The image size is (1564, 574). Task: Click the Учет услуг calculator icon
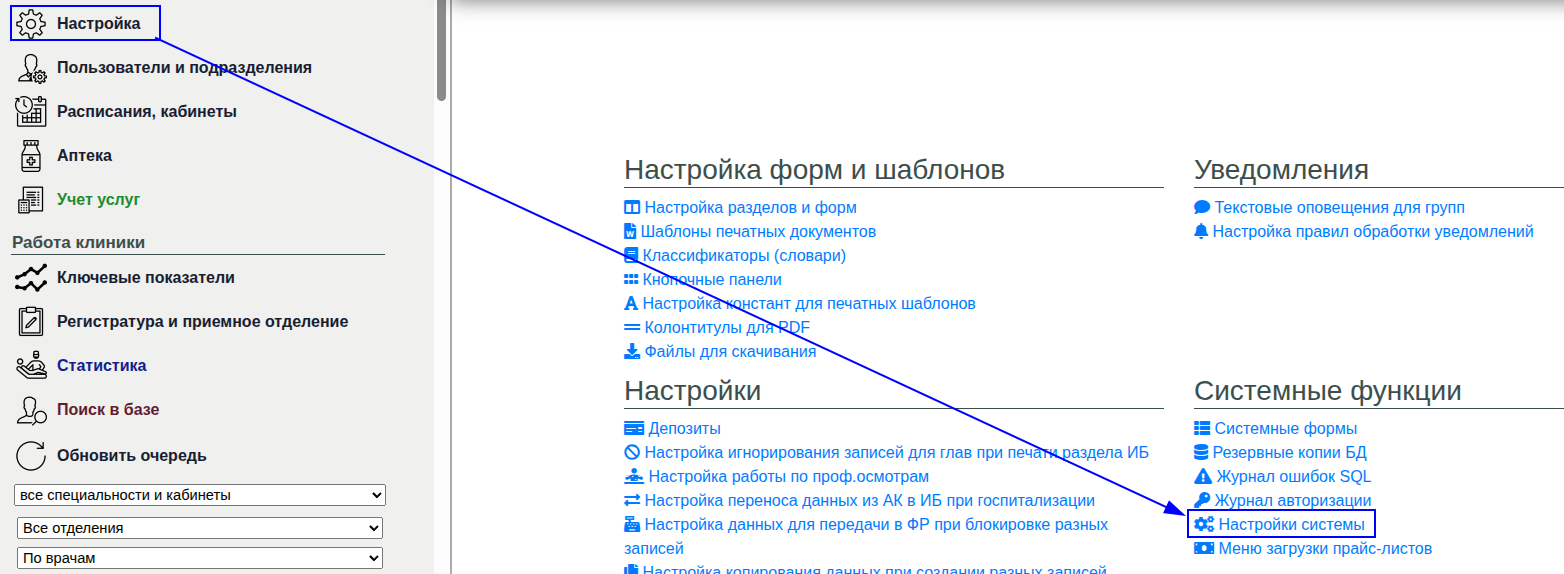[x=32, y=200]
